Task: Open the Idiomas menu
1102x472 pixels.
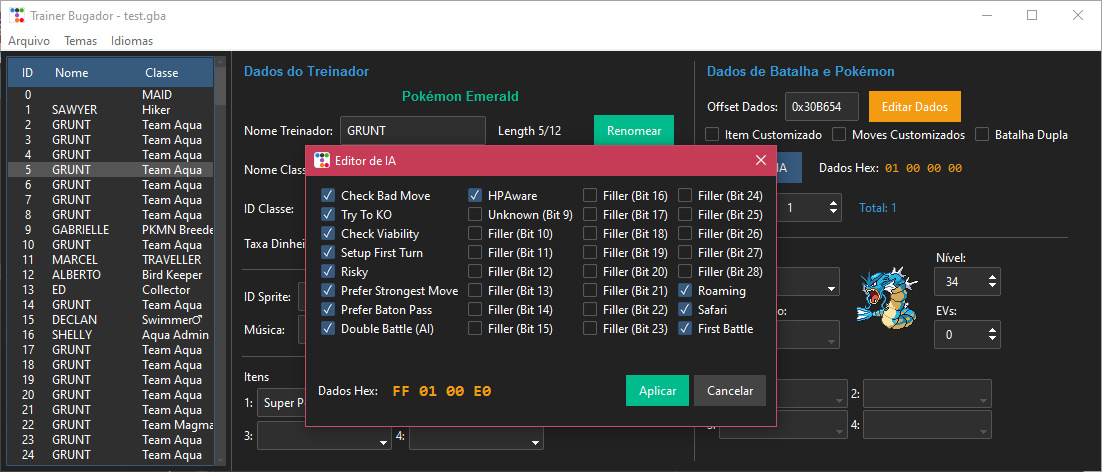Action: click(x=132, y=41)
